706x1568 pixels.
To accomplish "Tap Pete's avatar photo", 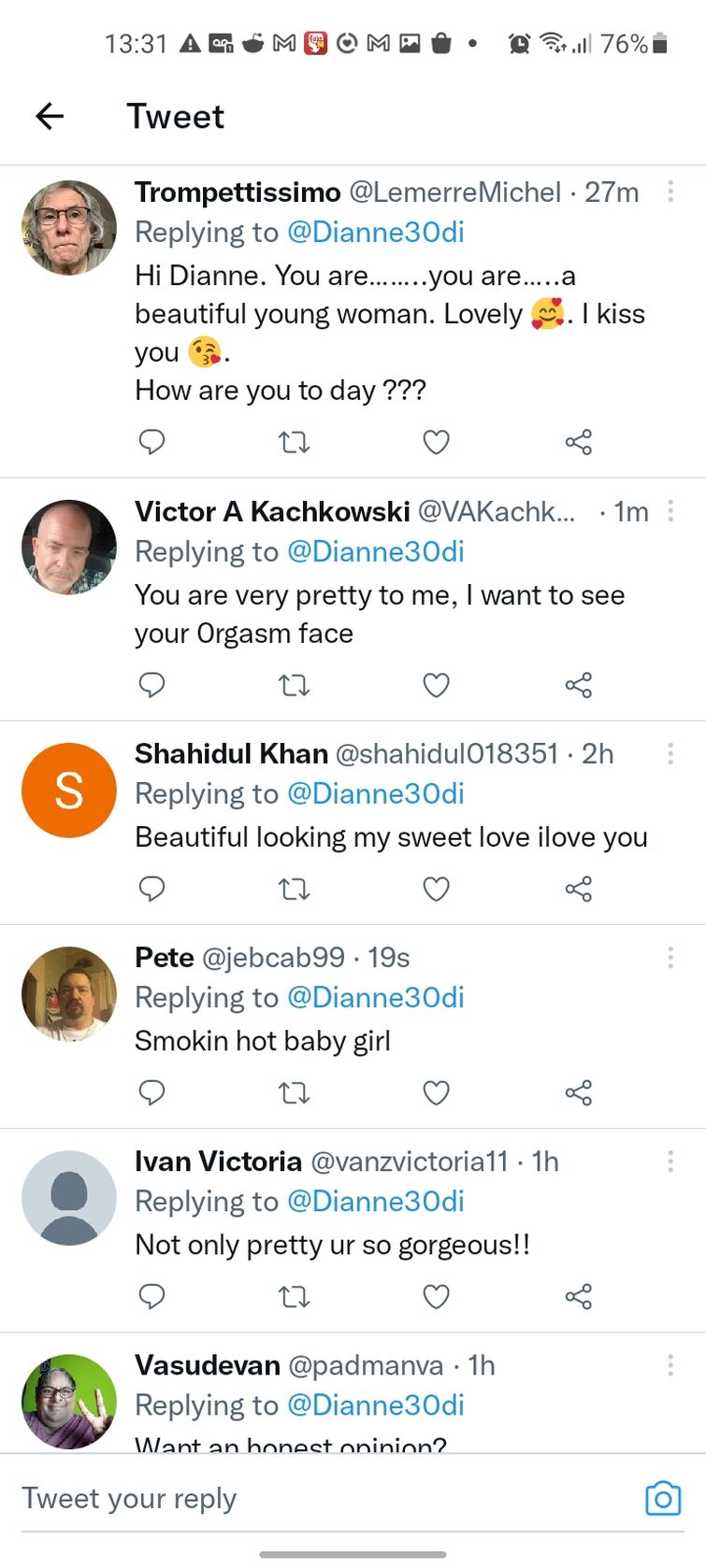I will coord(69,993).
